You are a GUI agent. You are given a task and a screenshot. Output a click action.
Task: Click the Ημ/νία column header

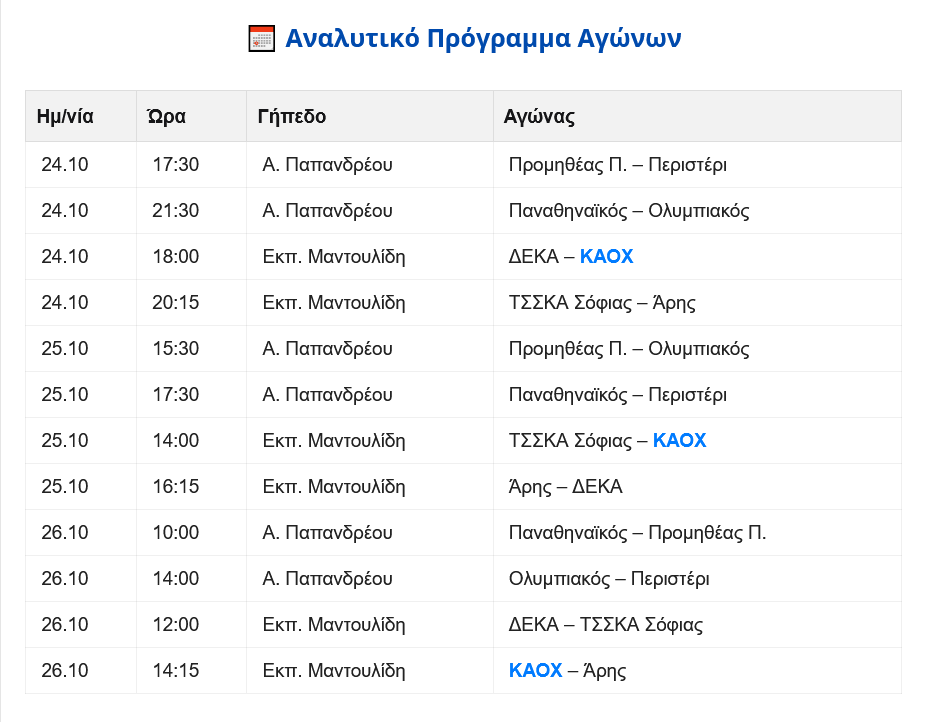pyautogui.click(x=65, y=116)
